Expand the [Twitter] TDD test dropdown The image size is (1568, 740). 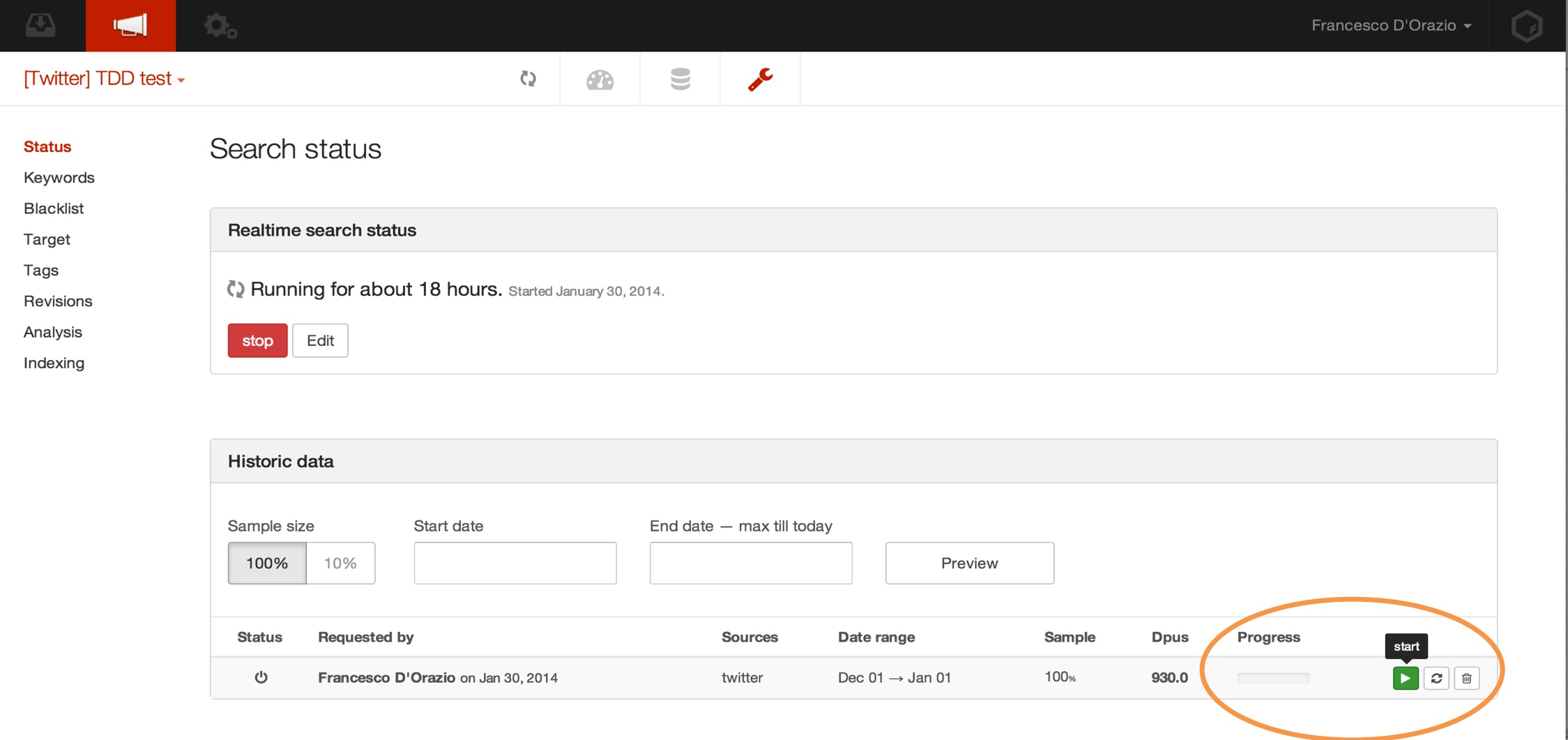(104, 79)
